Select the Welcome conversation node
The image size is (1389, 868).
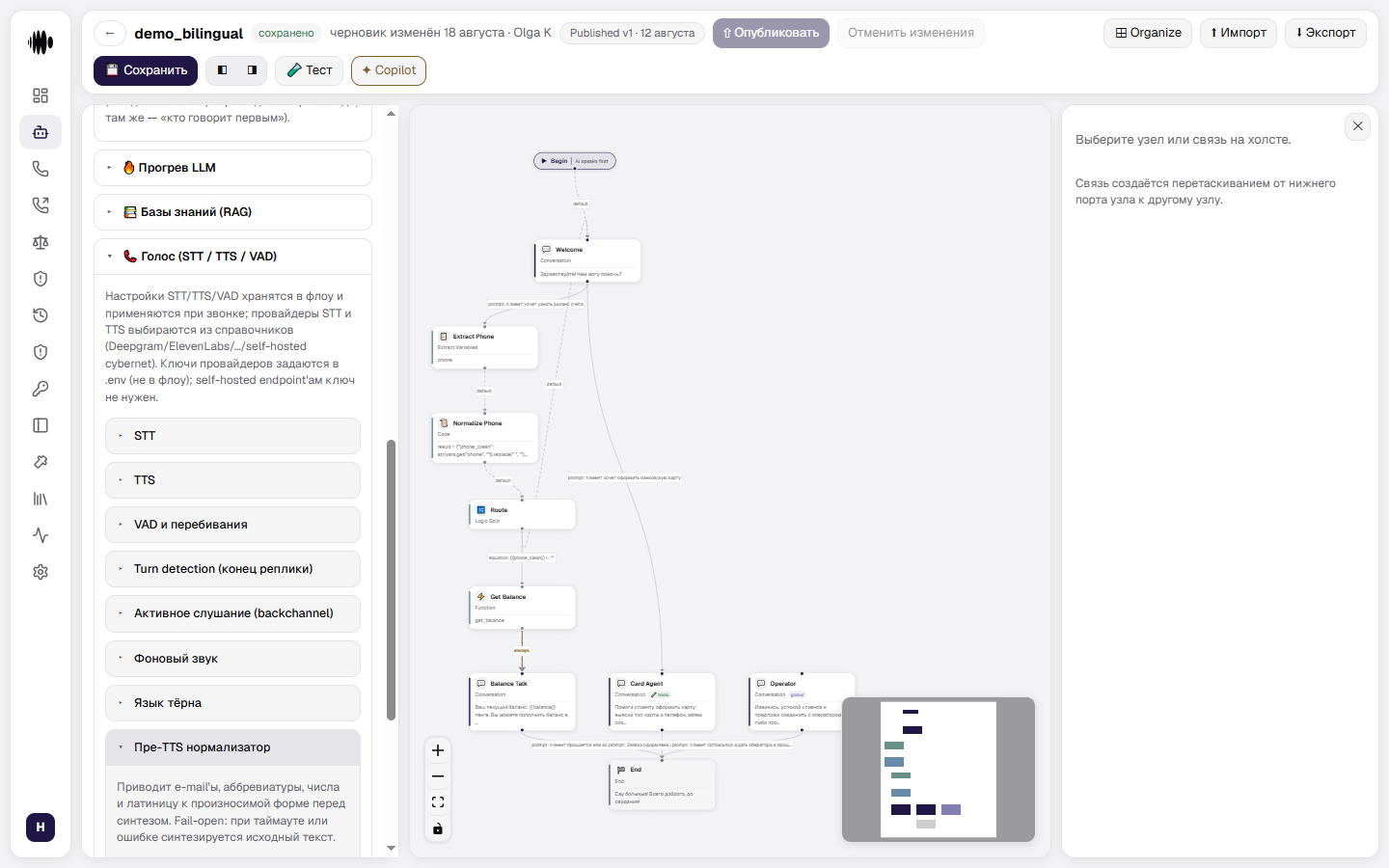[587, 260]
